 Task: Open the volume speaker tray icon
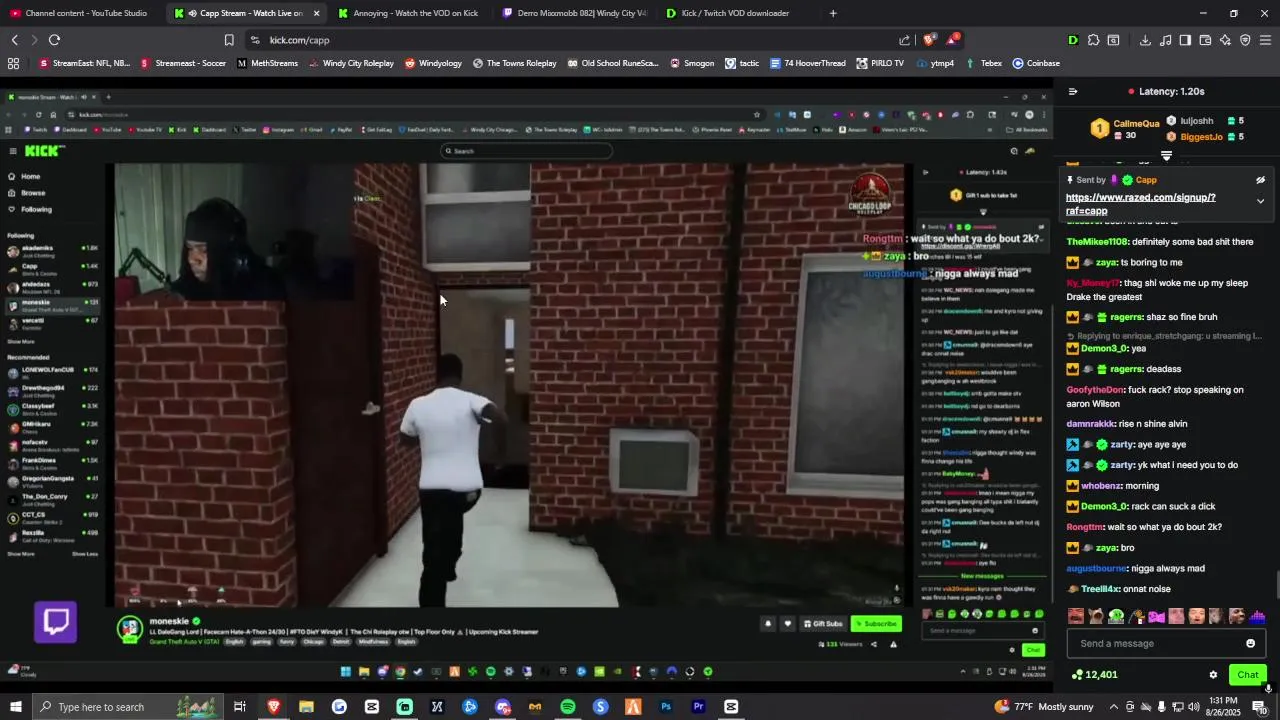(1194, 707)
